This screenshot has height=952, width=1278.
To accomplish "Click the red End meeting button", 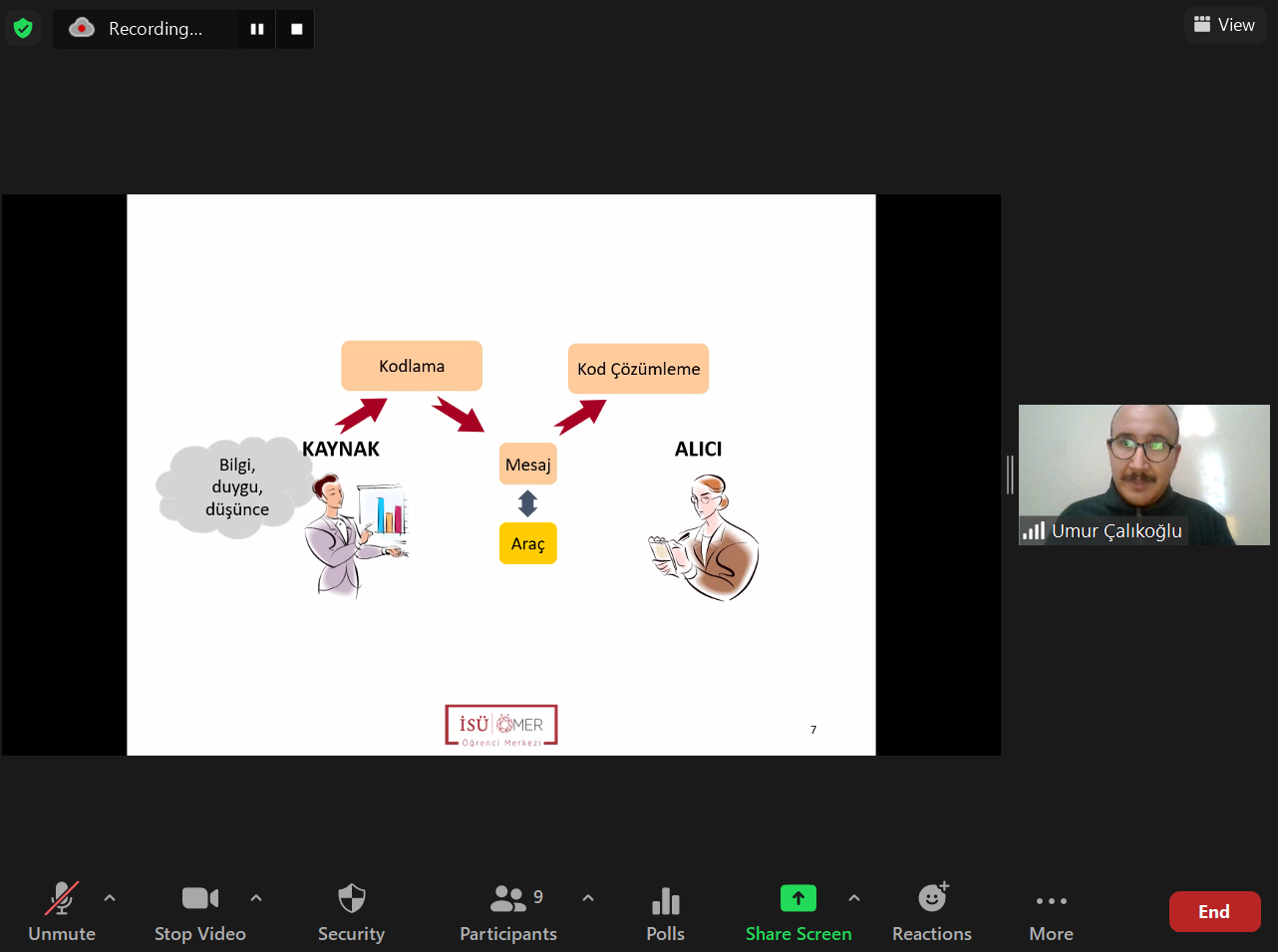I will (x=1214, y=911).
